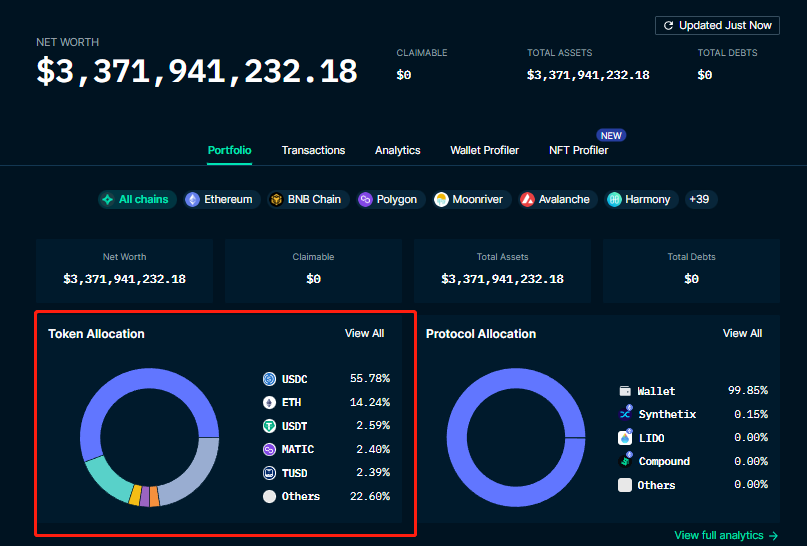Filter portfolio by BNB Chain label

click(314, 200)
